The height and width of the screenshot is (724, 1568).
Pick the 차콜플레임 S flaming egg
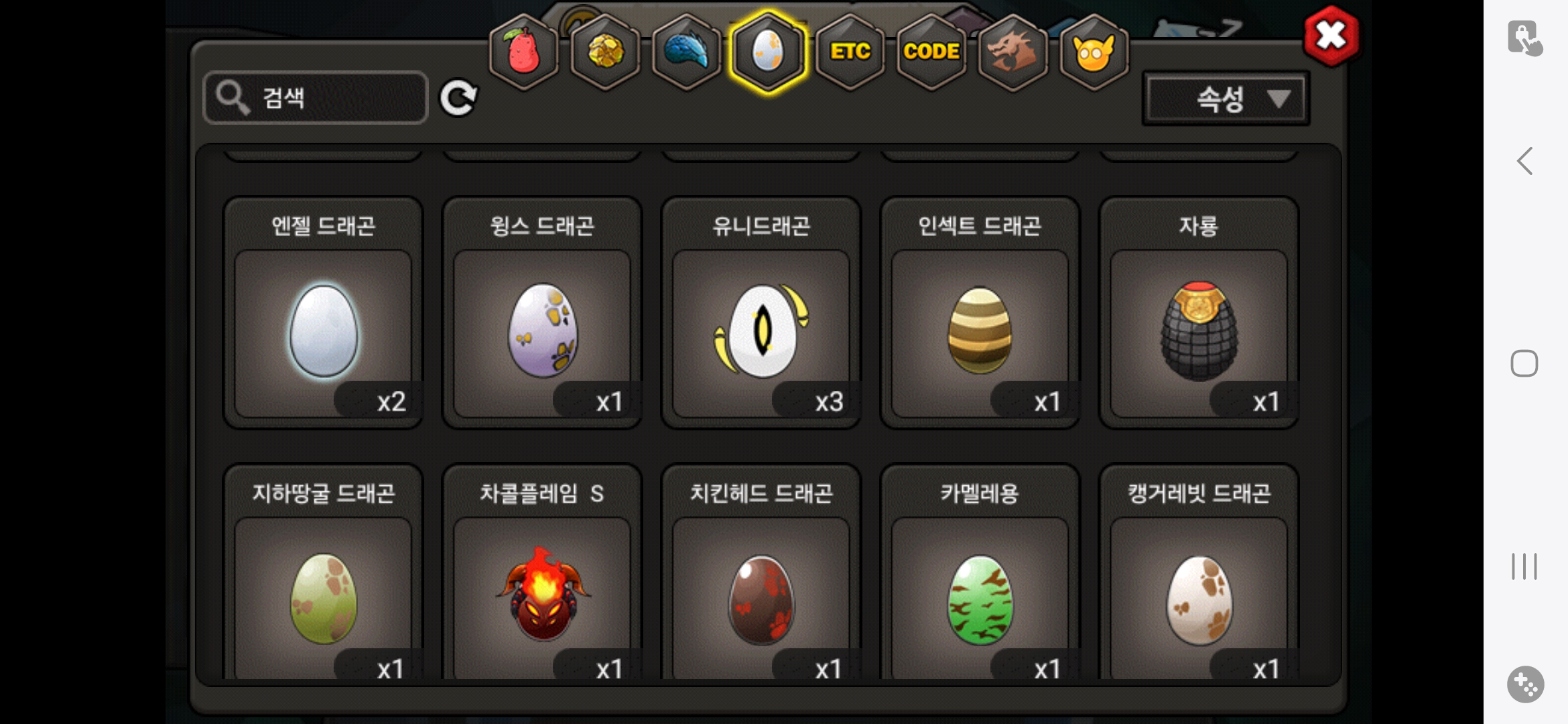(542, 572)
